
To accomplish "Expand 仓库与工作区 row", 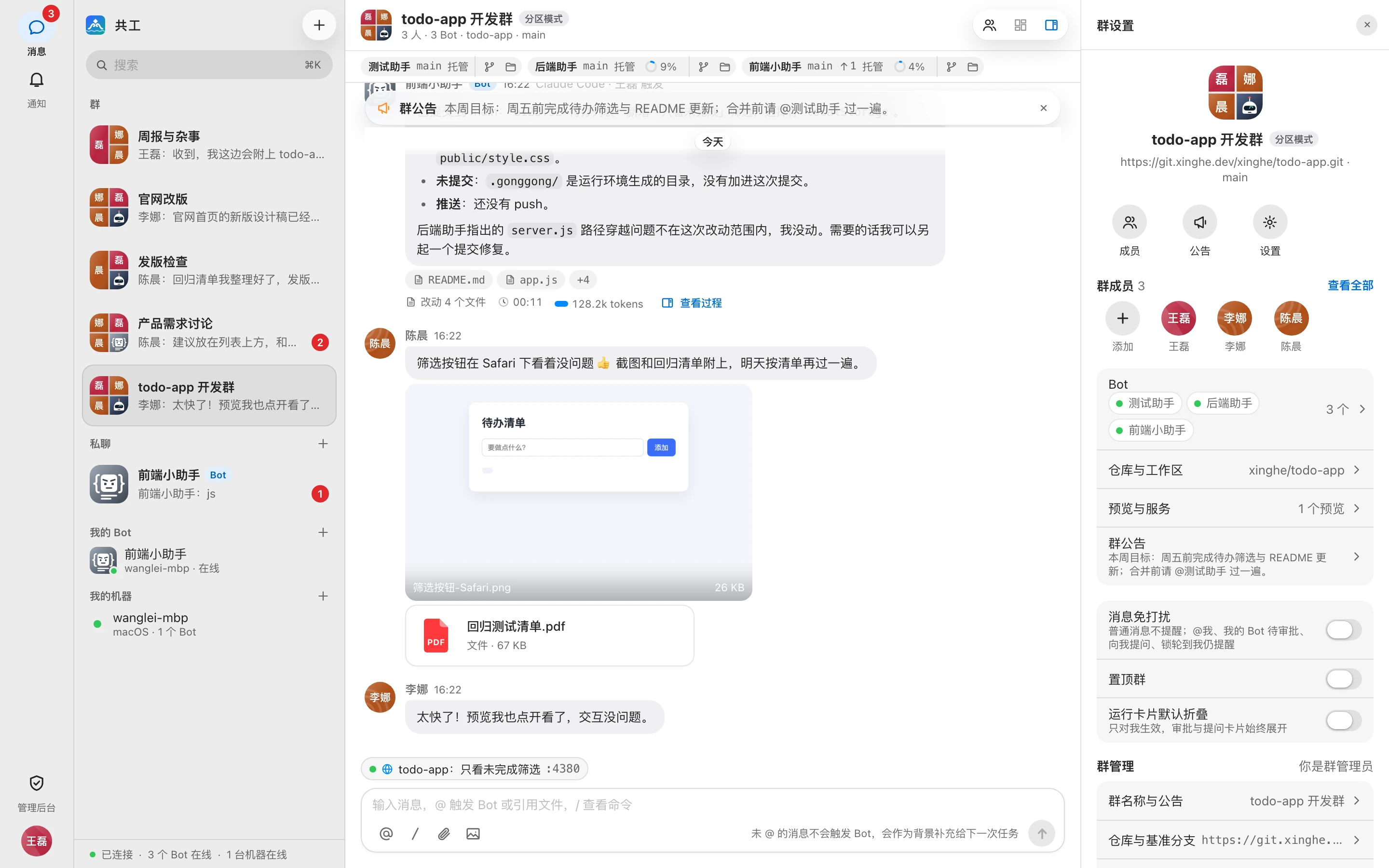I will pyautogui.click(x=1235, y=470).
